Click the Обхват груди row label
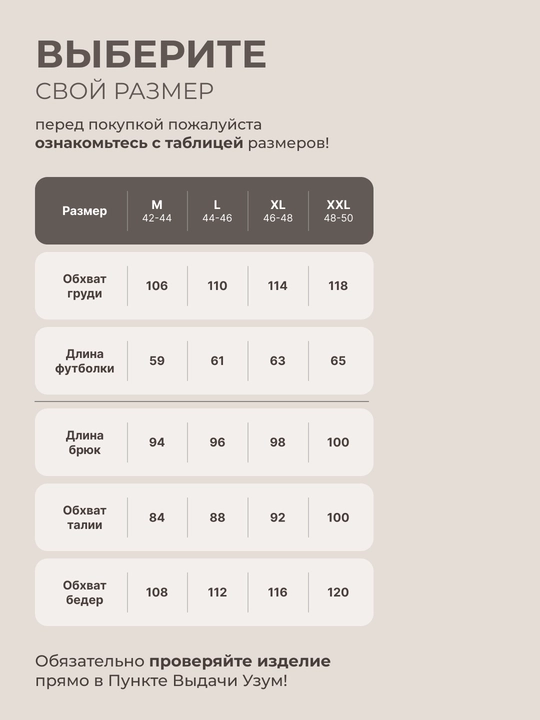This screenshot has width=540, height=720. coord(84,286)
